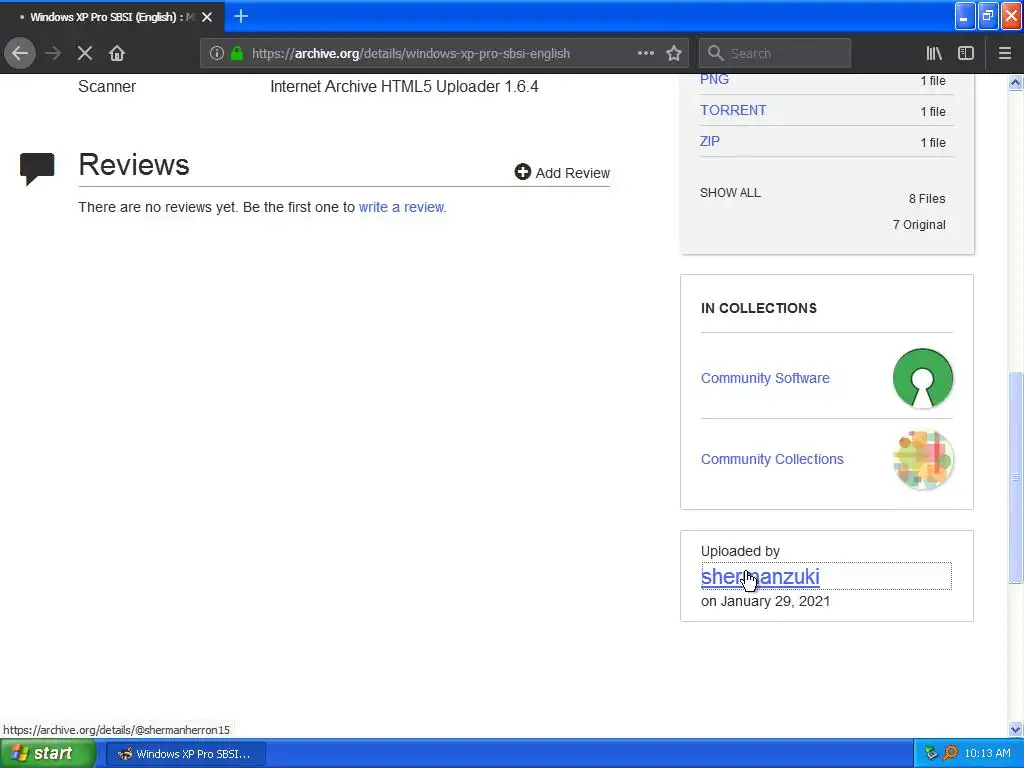The height and width of the screenshot is (768, 1024).
Task: Click the taskbar clock showing 10:13 AM
Action: click(x=987, y=754)
